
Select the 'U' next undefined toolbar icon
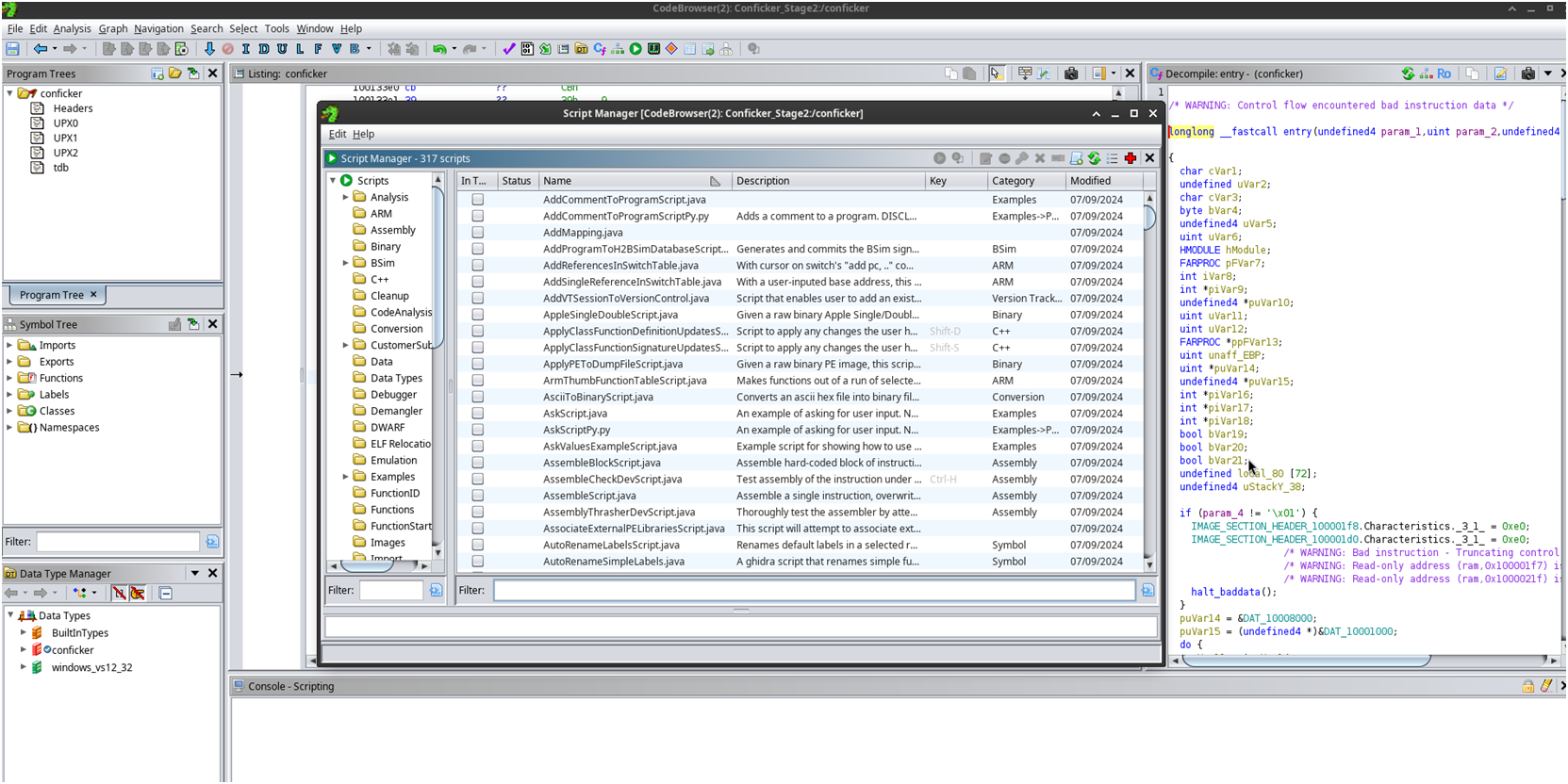click(282, 49)
